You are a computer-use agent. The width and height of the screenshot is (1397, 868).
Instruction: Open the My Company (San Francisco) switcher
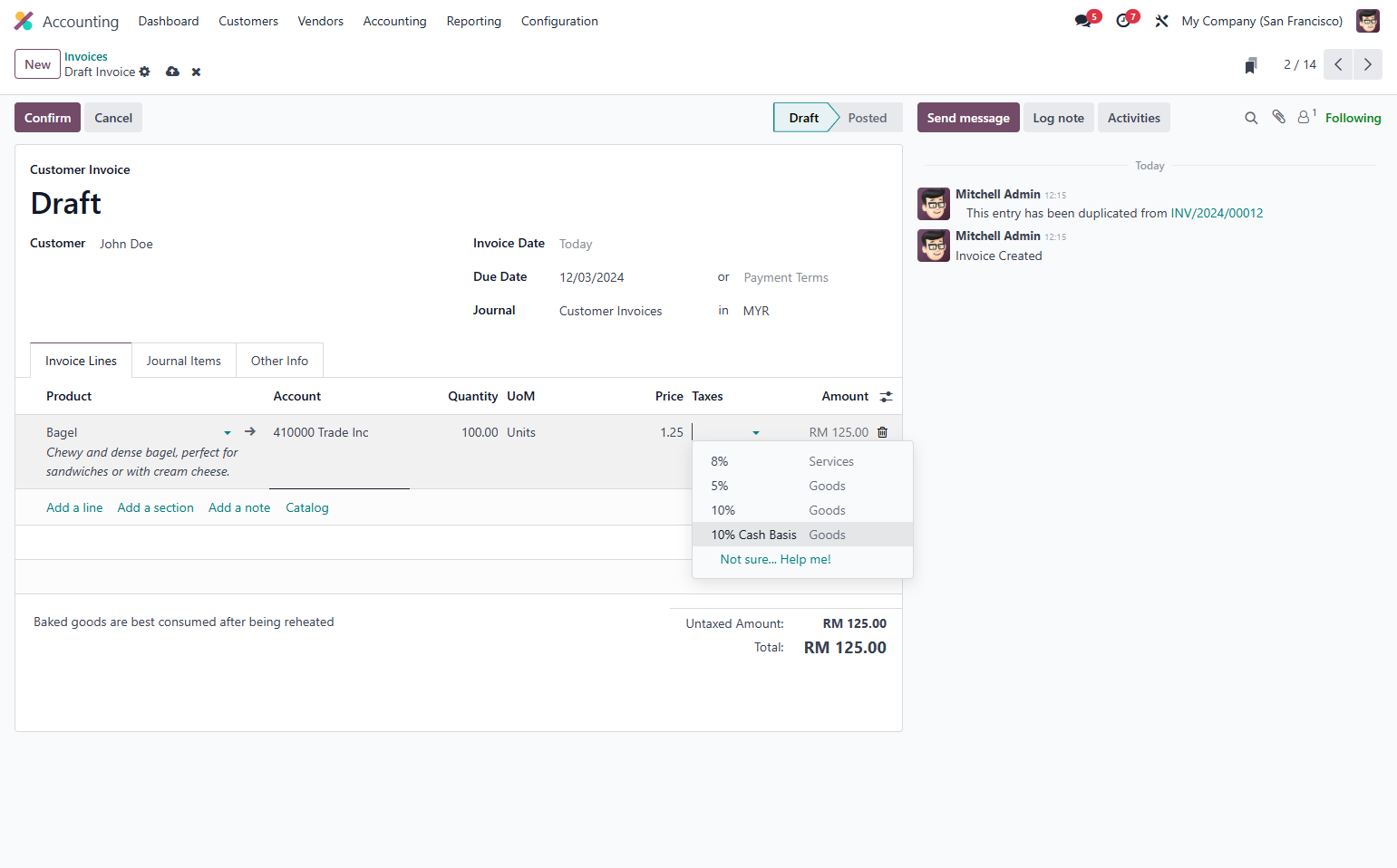[1262, 21]
